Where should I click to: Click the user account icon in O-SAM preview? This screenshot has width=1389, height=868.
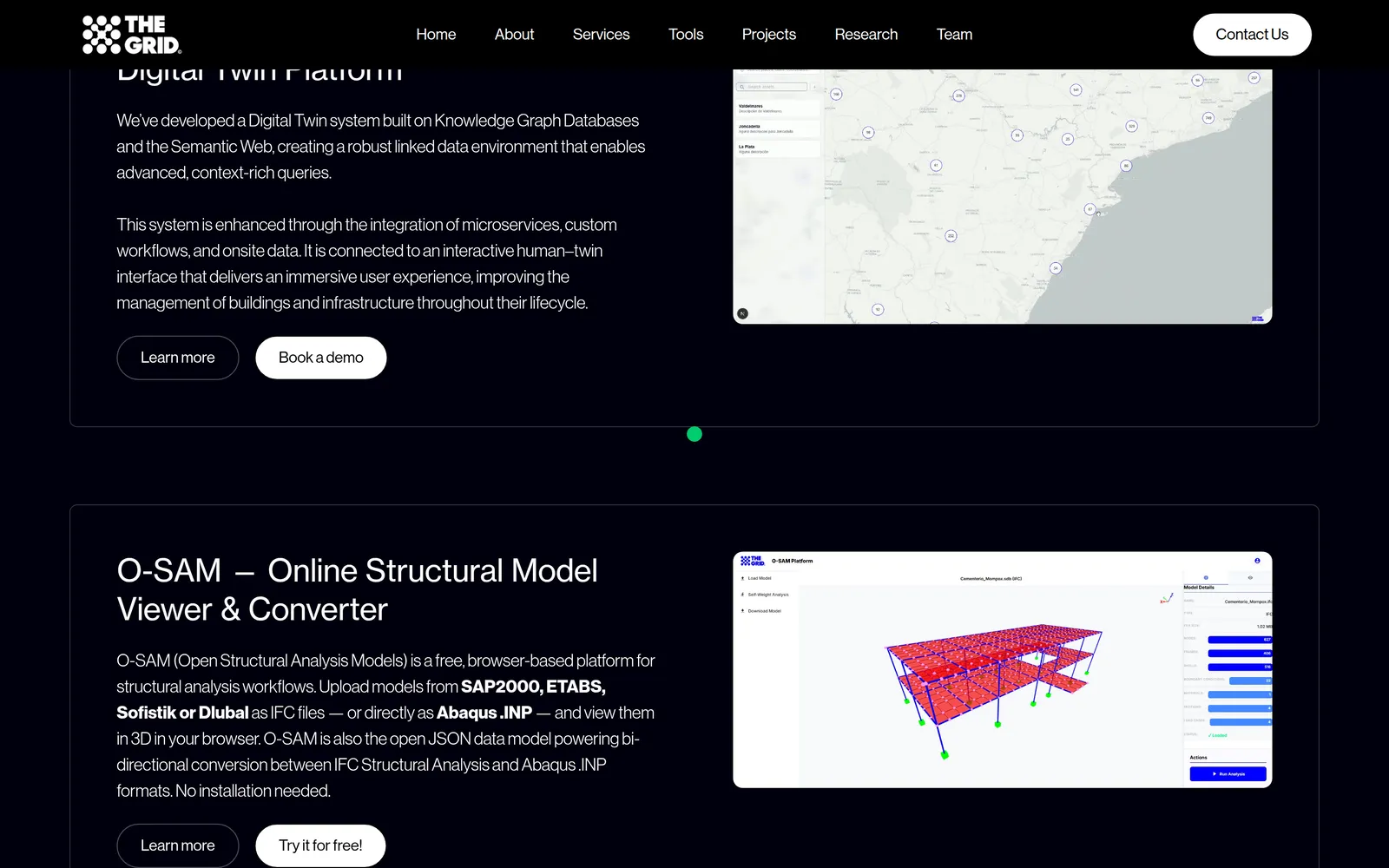pyautogui.click(x=1257, y=561)
